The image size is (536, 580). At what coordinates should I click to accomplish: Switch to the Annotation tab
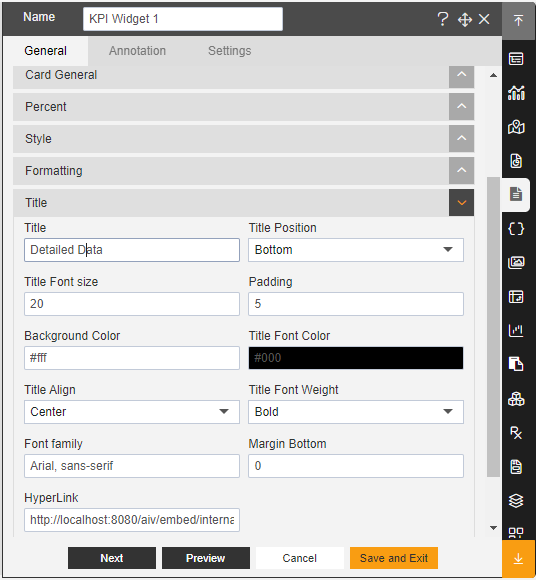tap(137, 51)
